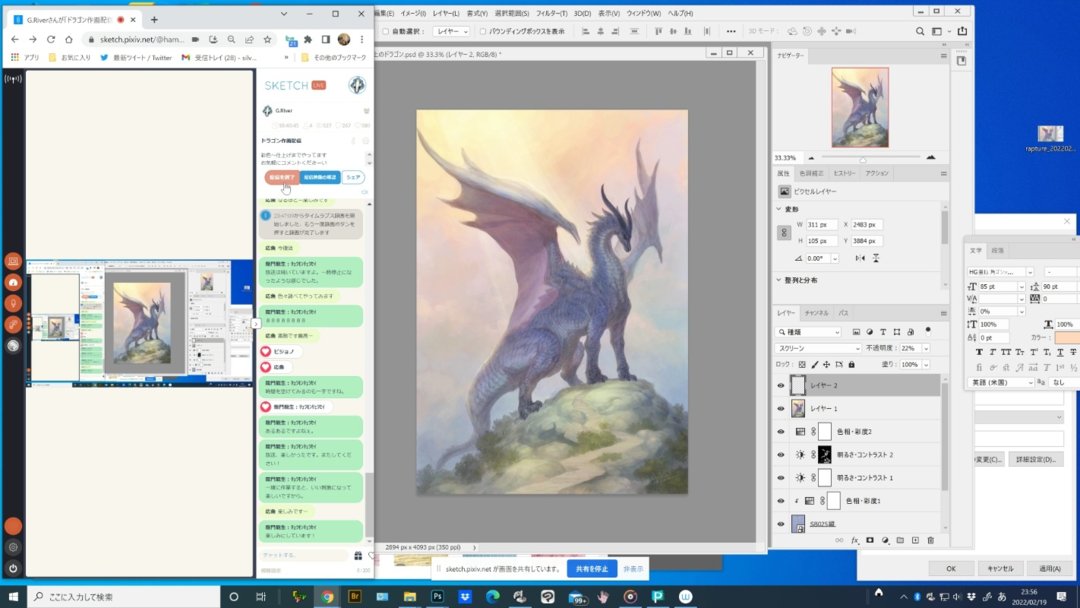Click the Navigator zoom slider
This screenshot has height=608, width=1080.
(x=871, y=158)
